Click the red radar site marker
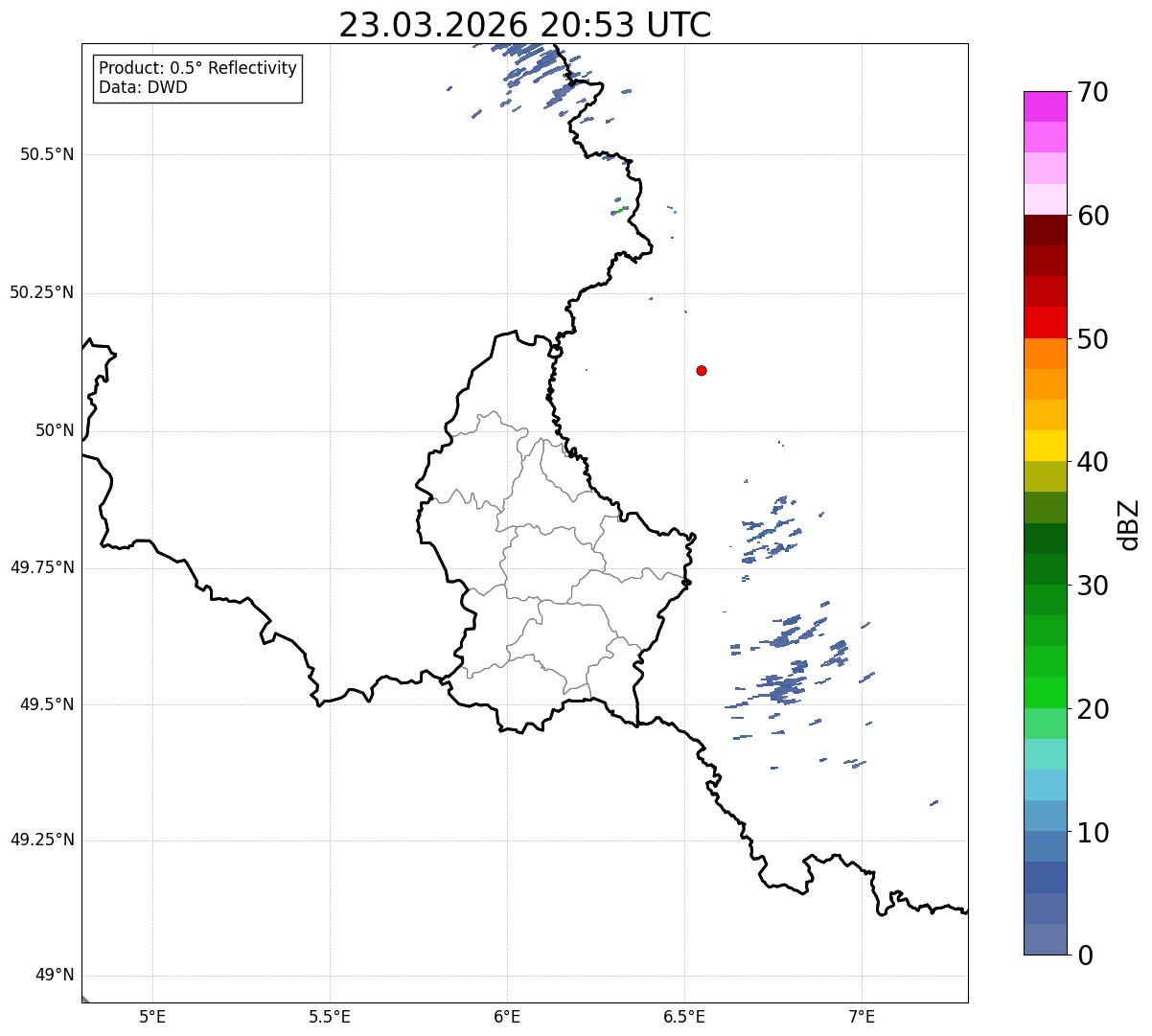 [x=702, y=370]
